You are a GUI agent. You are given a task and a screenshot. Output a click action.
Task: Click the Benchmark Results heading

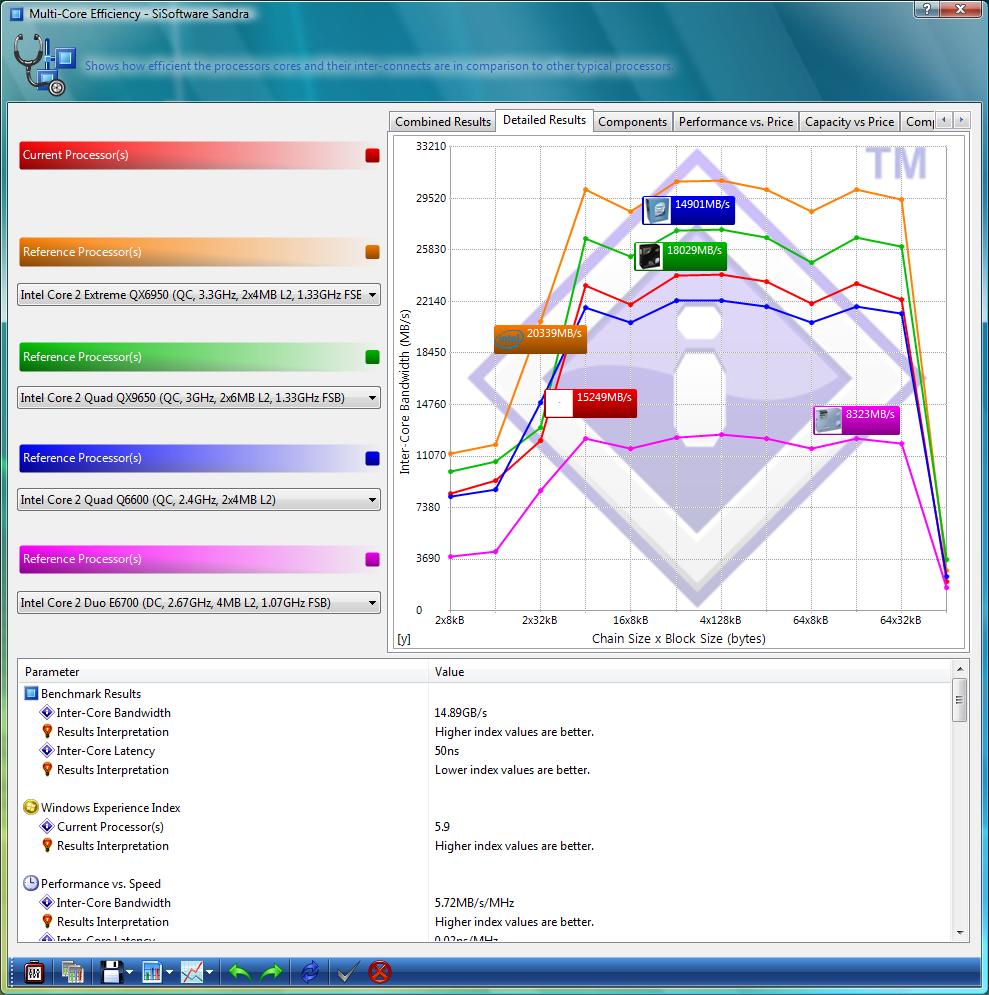click(x=91, y=694)
